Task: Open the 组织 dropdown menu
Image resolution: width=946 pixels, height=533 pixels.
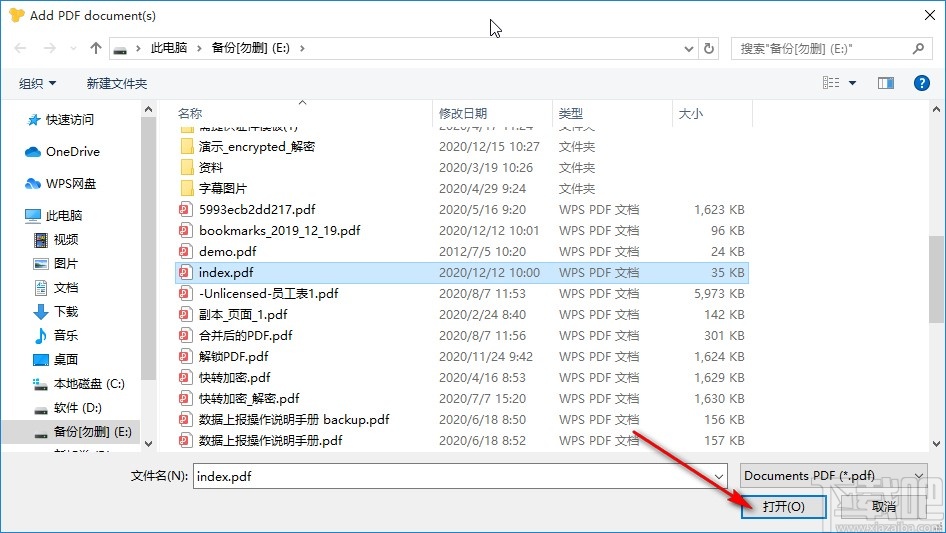Action: [37, 83]
